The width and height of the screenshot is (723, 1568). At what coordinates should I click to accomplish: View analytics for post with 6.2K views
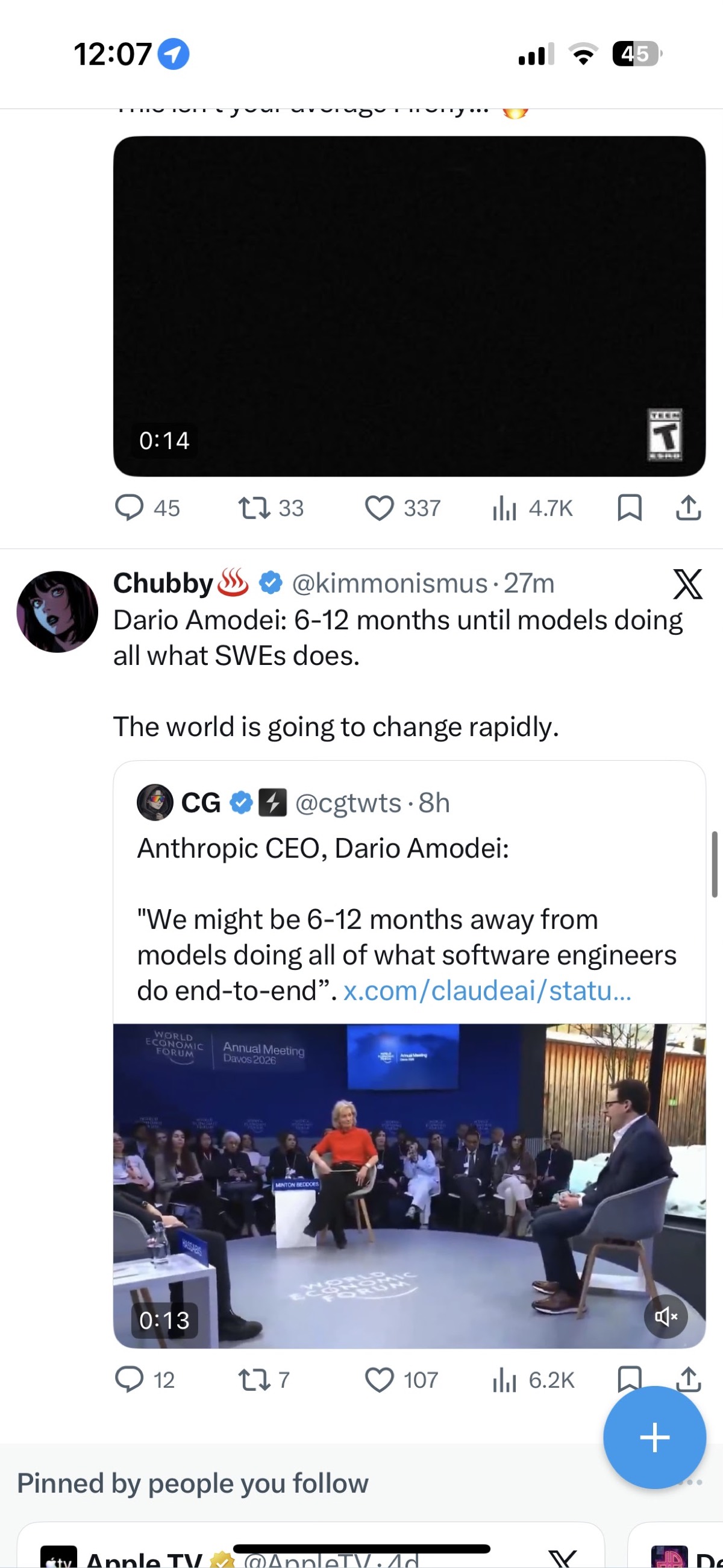504,1379
